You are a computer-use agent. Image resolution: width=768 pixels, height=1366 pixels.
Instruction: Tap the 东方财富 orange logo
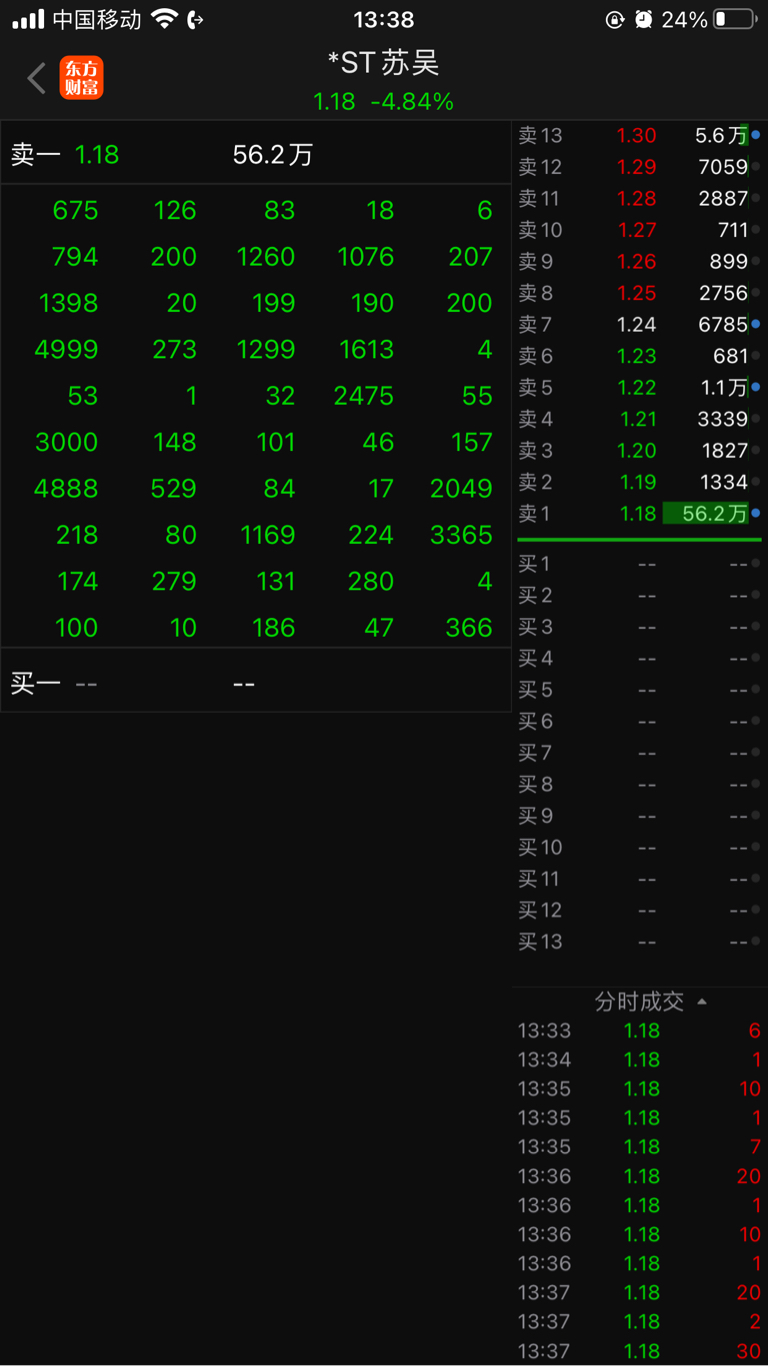[81, 78]
